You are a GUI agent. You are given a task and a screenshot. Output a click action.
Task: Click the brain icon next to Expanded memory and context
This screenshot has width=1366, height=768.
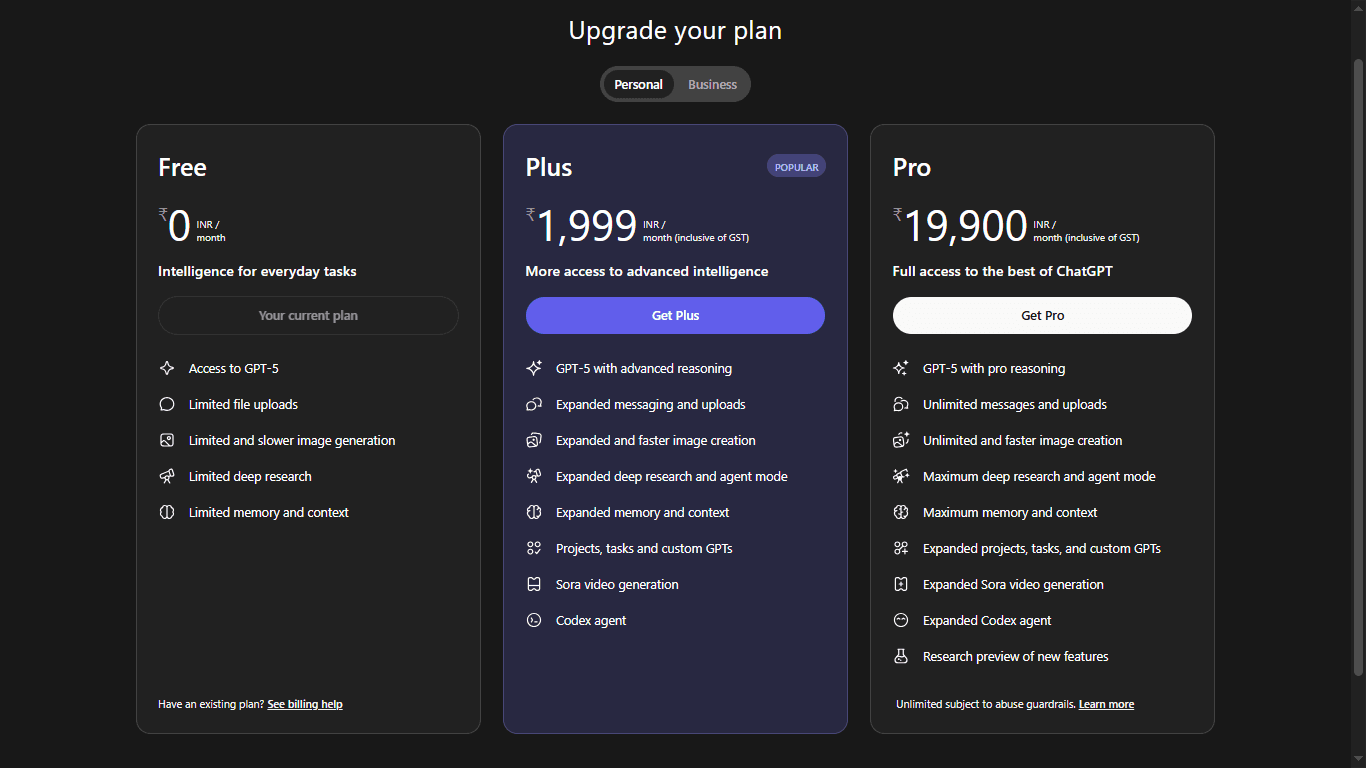pos(534,512)
